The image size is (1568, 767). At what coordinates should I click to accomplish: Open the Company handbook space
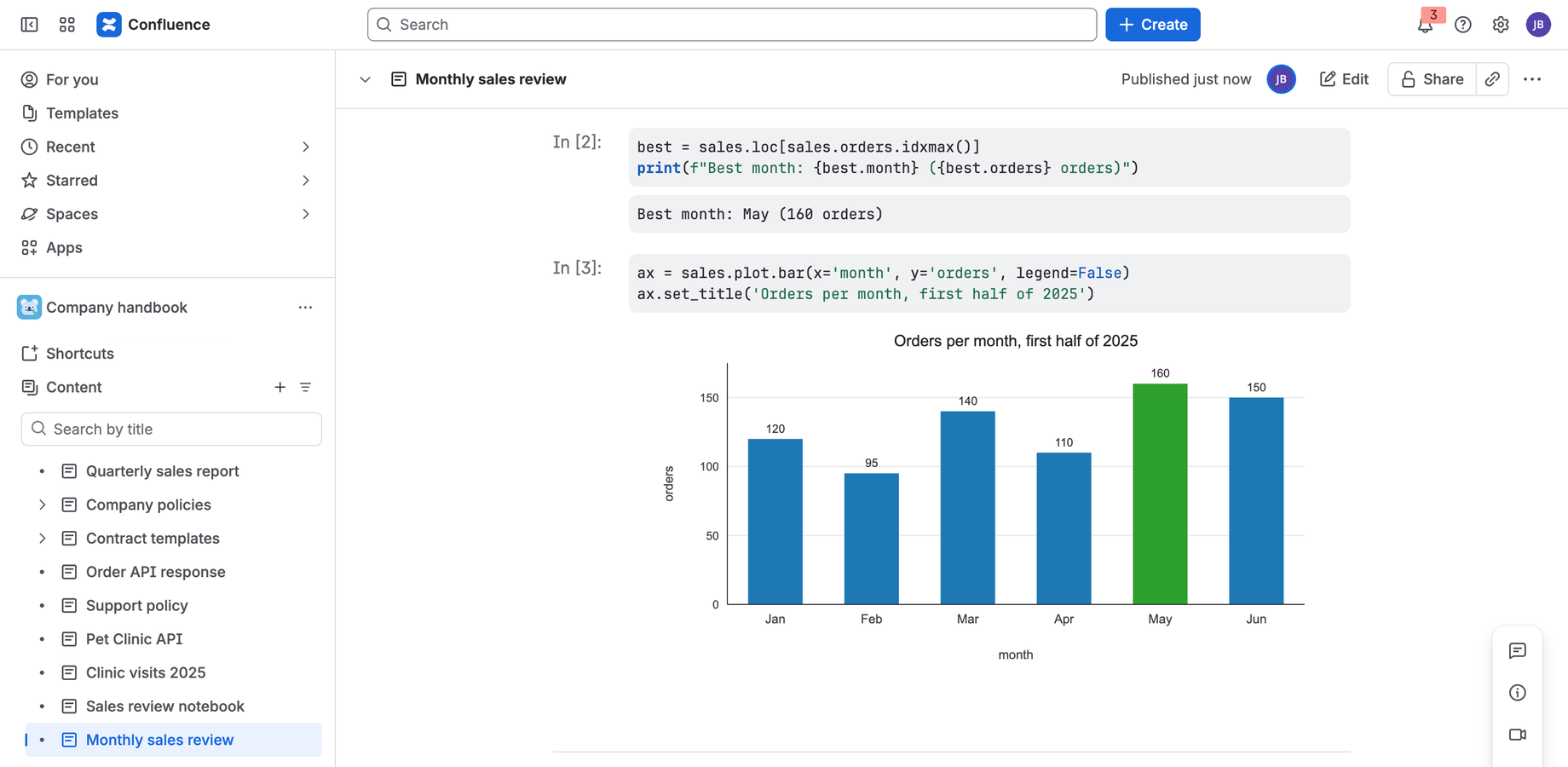pyautogui.click(x=117, y=308)
